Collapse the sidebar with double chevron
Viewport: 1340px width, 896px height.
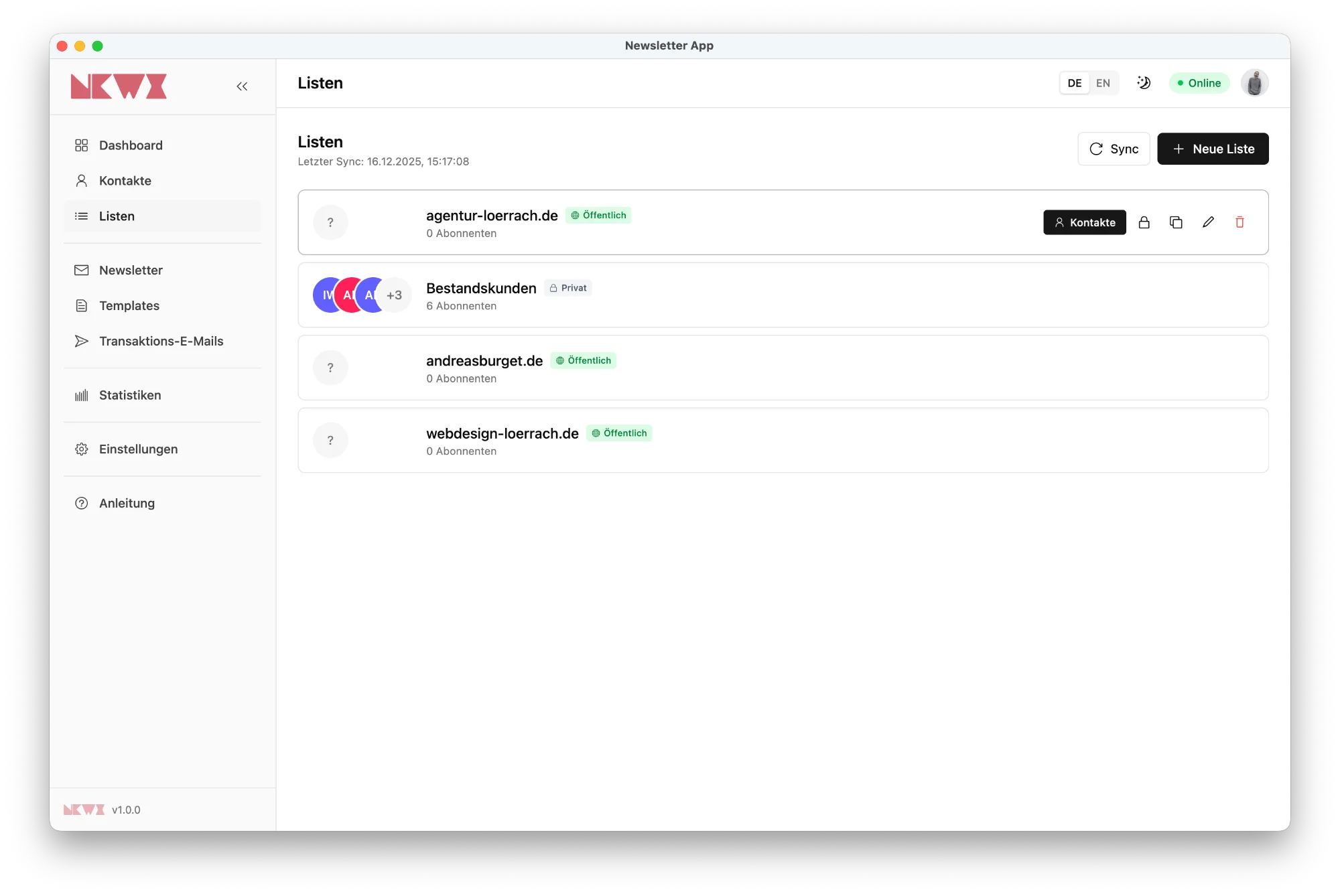coord(242,86)
